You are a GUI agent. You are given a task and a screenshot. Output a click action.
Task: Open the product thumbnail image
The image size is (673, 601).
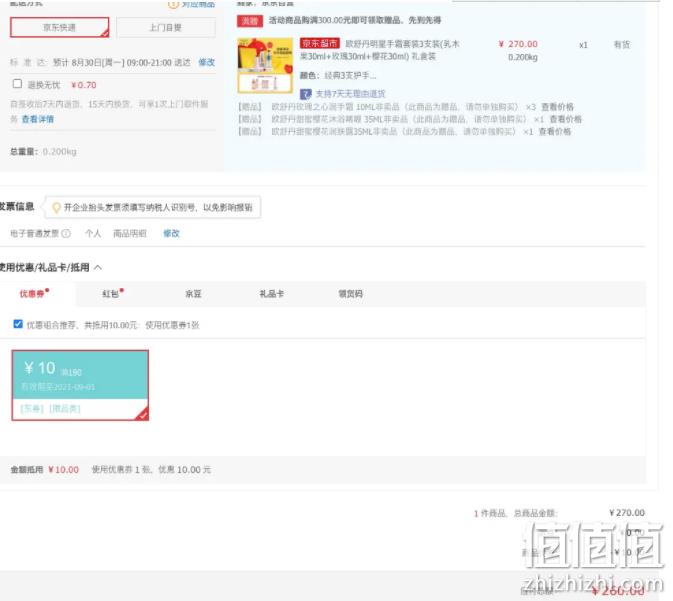265,66
